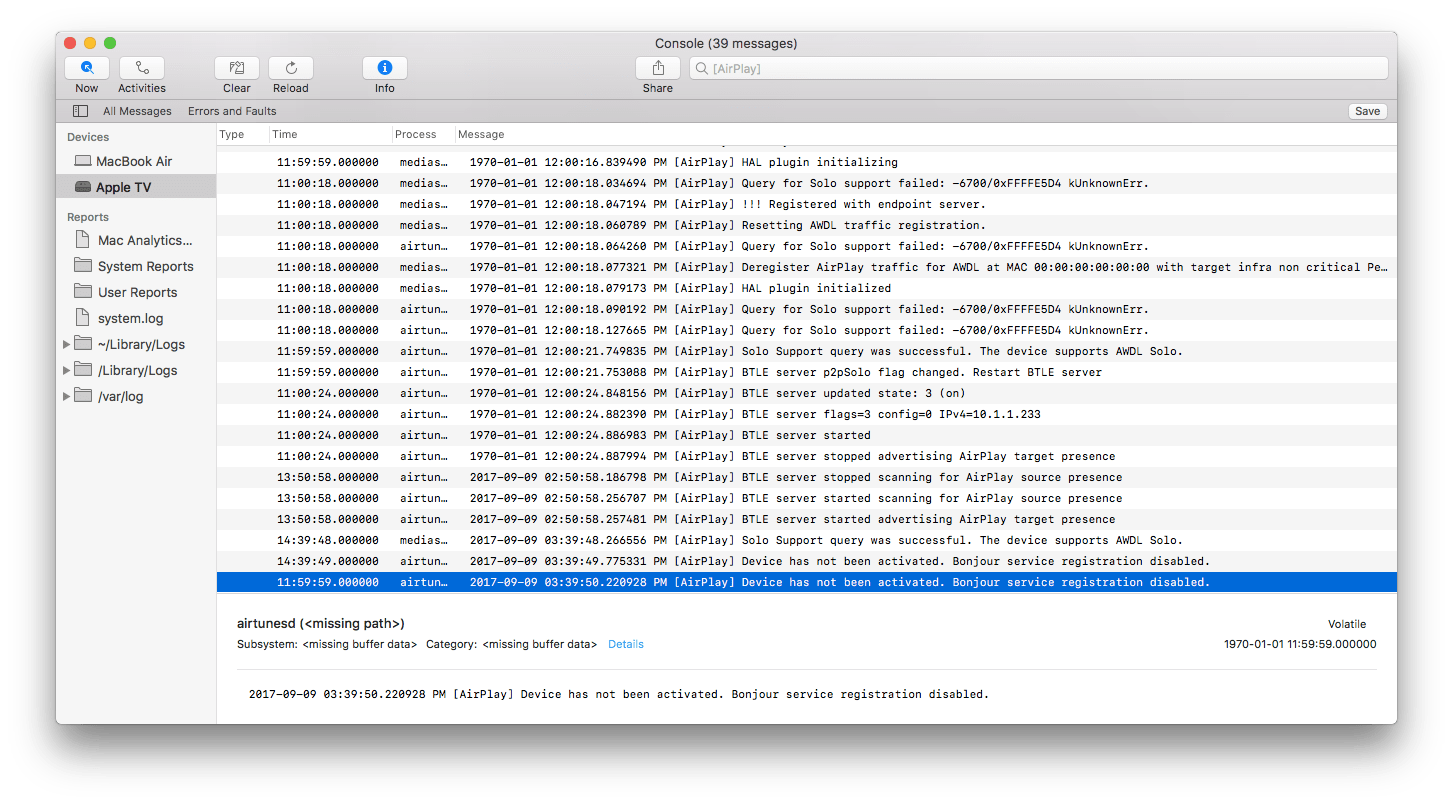Share the console output
The width and height of the screenshot is (1453, 804).
[x=657, y=68]
